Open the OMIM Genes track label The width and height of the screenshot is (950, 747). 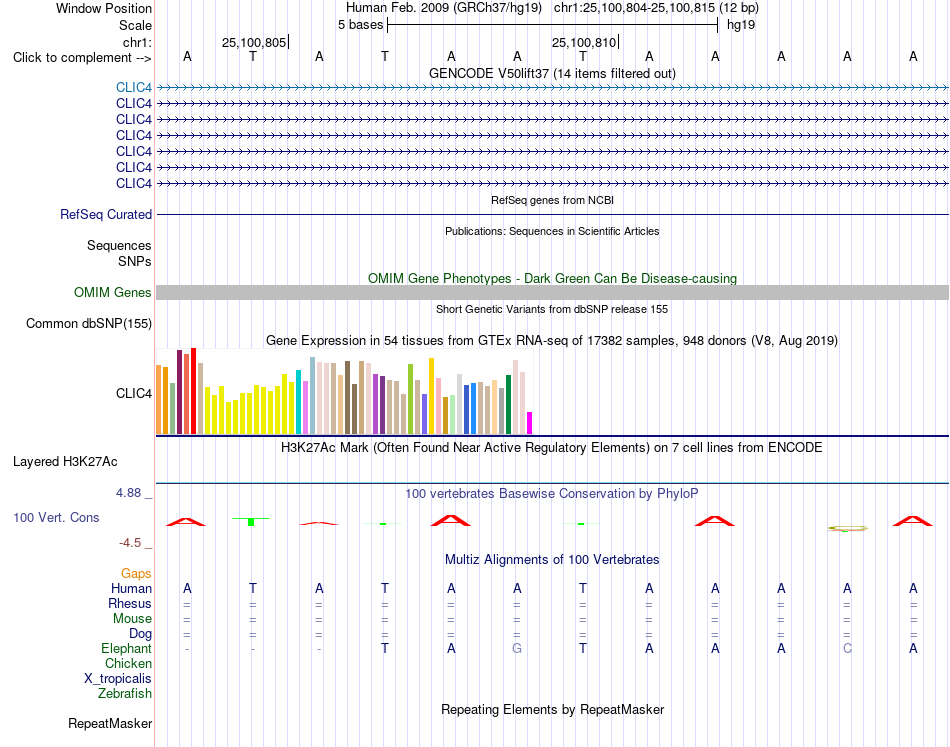pyautogui.click(x=113, y=293)
